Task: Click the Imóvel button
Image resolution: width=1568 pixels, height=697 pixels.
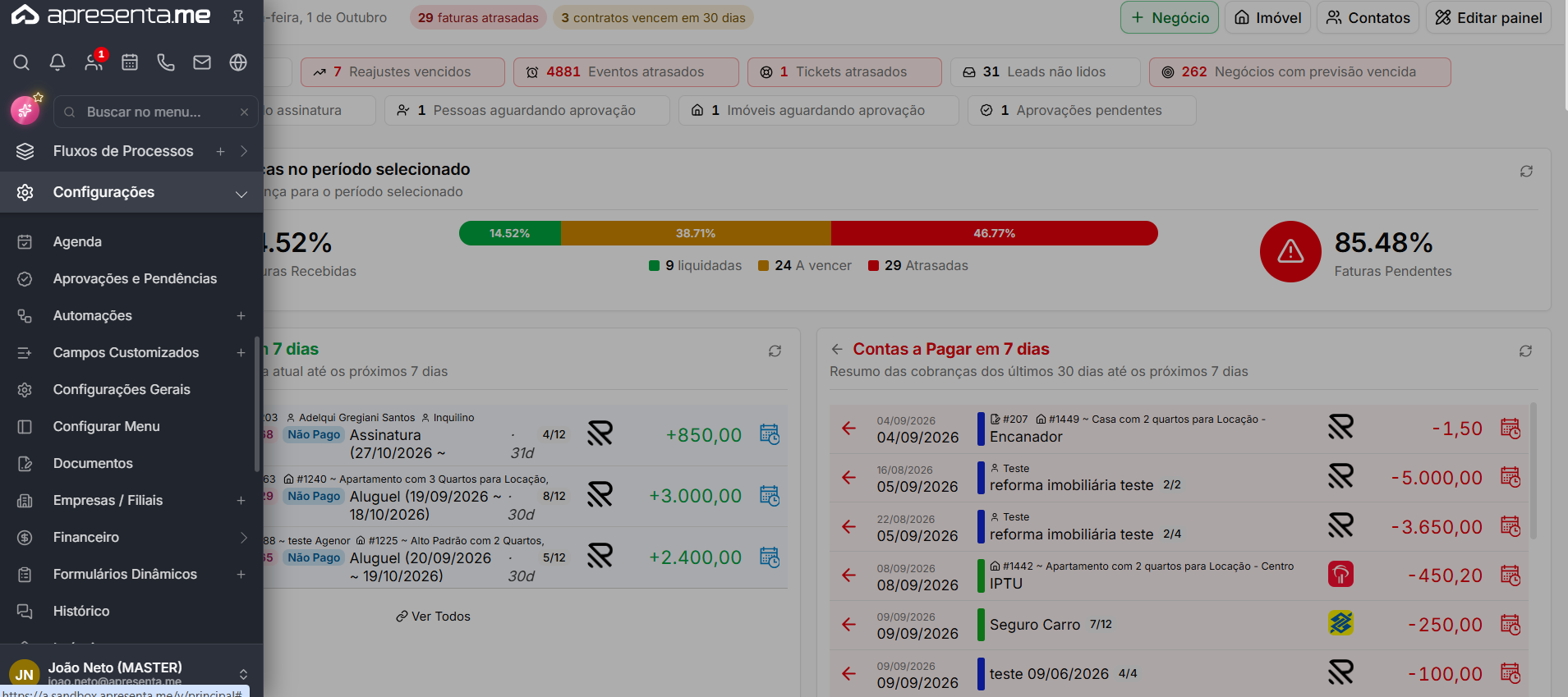Action: coord(1267,17)
